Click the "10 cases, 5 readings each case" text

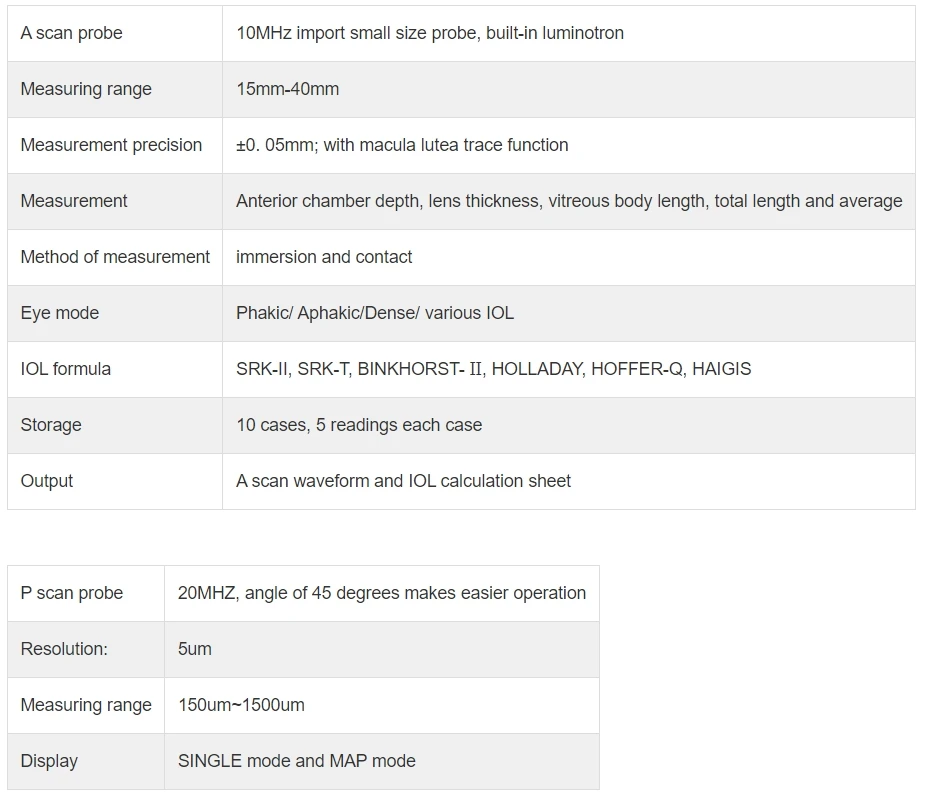pos(359,425)
